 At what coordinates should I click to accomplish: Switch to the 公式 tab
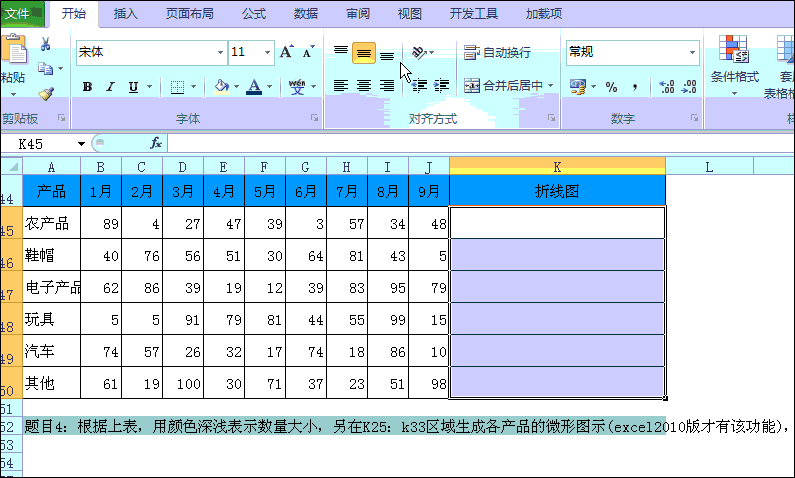(x=254, y=14)
